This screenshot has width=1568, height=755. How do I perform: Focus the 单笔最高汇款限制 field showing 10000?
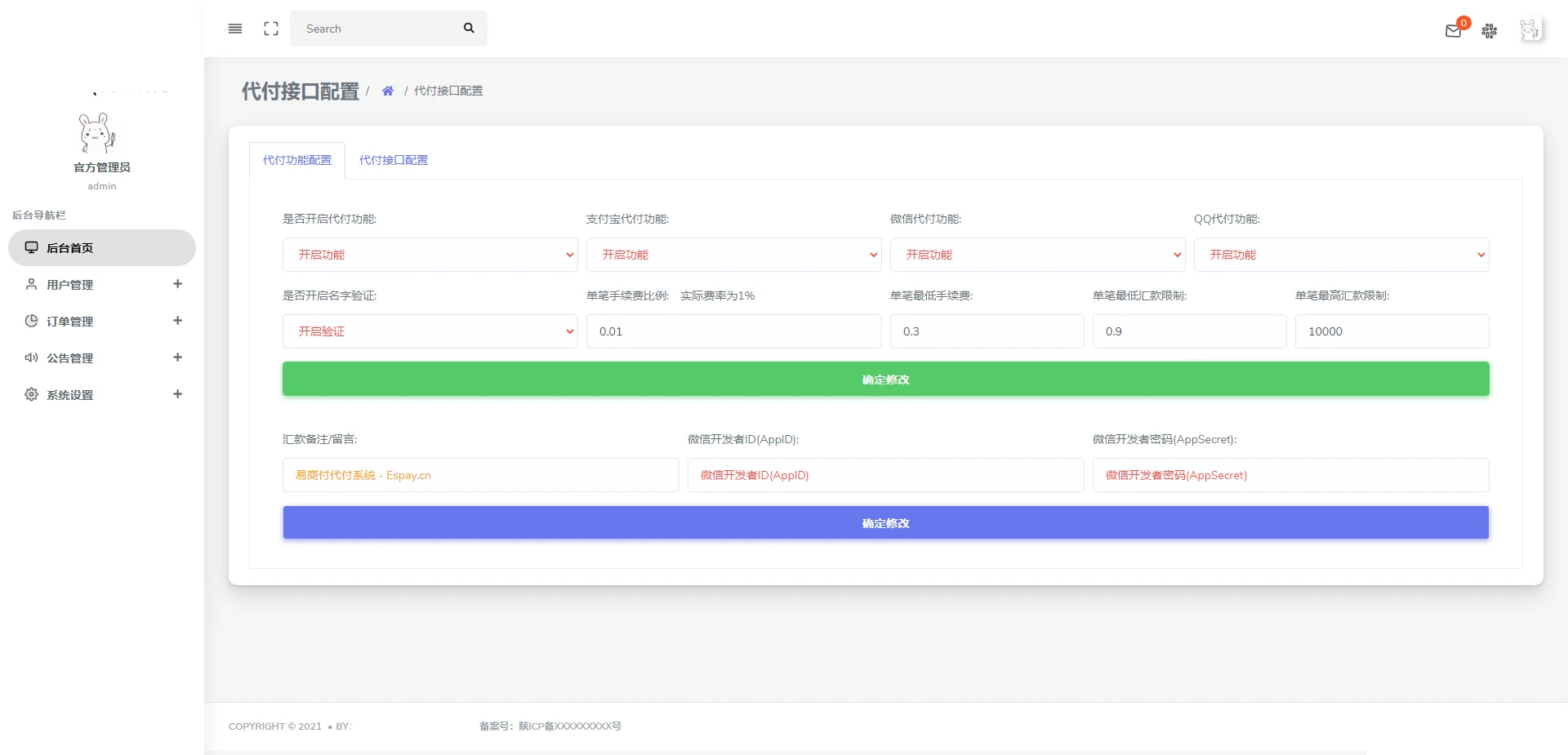1392,331
